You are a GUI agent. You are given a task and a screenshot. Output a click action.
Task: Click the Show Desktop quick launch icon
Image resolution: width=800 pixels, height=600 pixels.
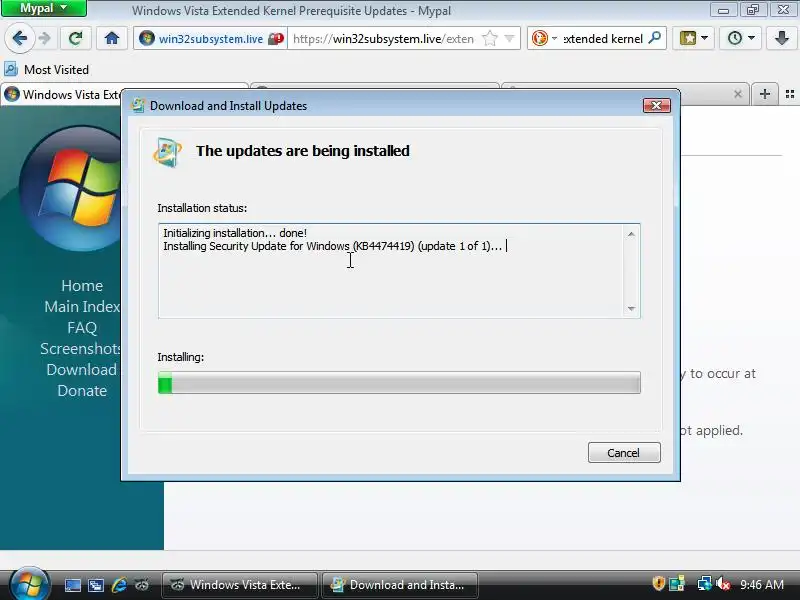(72, 585)
